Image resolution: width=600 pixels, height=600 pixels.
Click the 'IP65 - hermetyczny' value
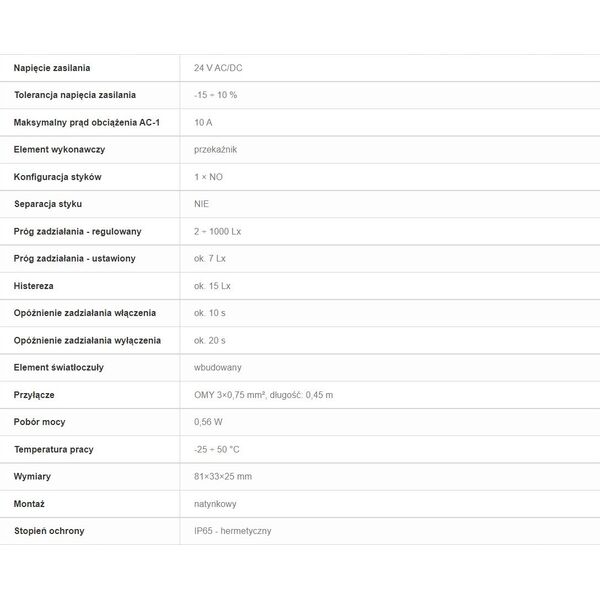click(233, 531)
